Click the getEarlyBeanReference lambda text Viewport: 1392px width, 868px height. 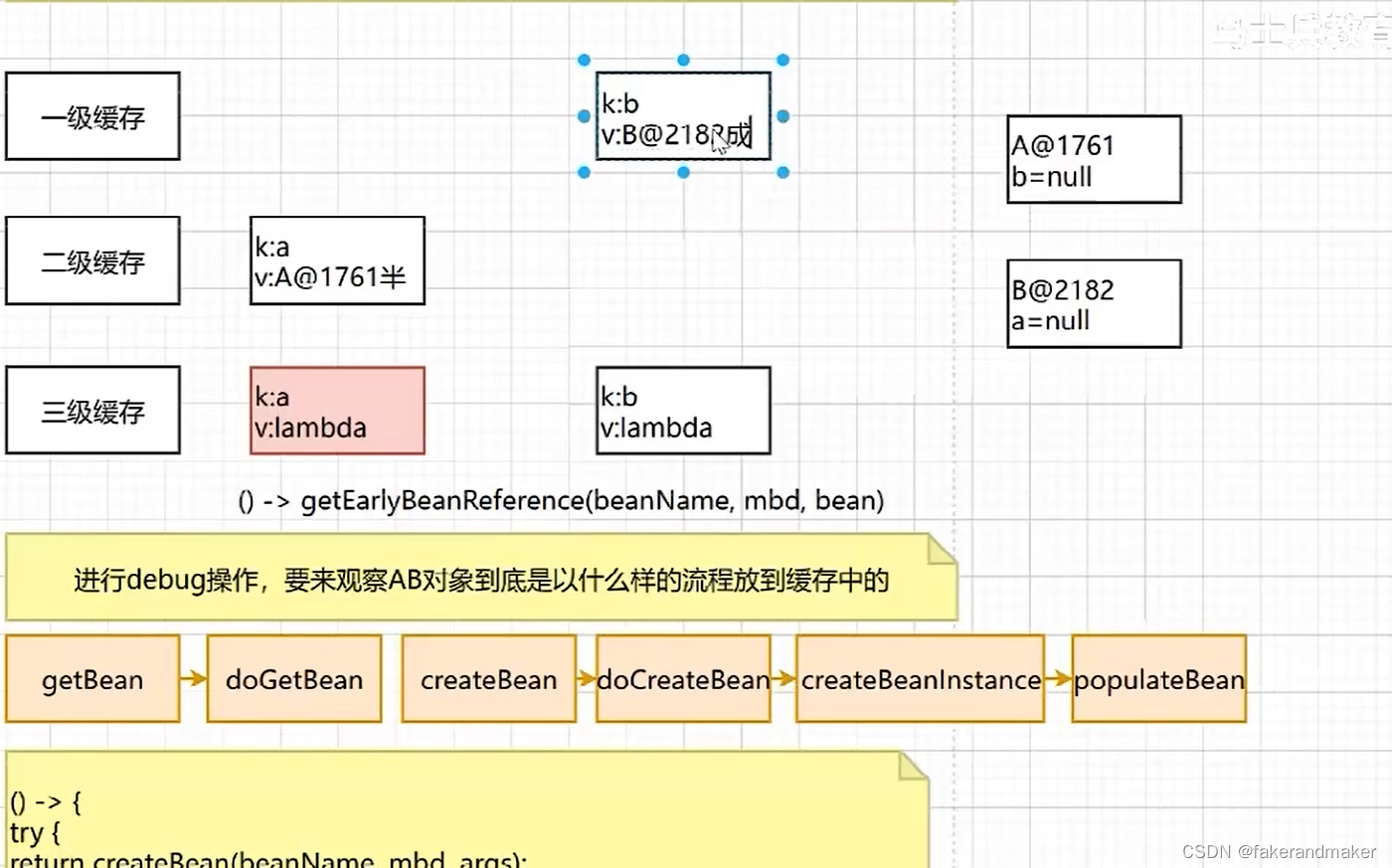point(561,500)
